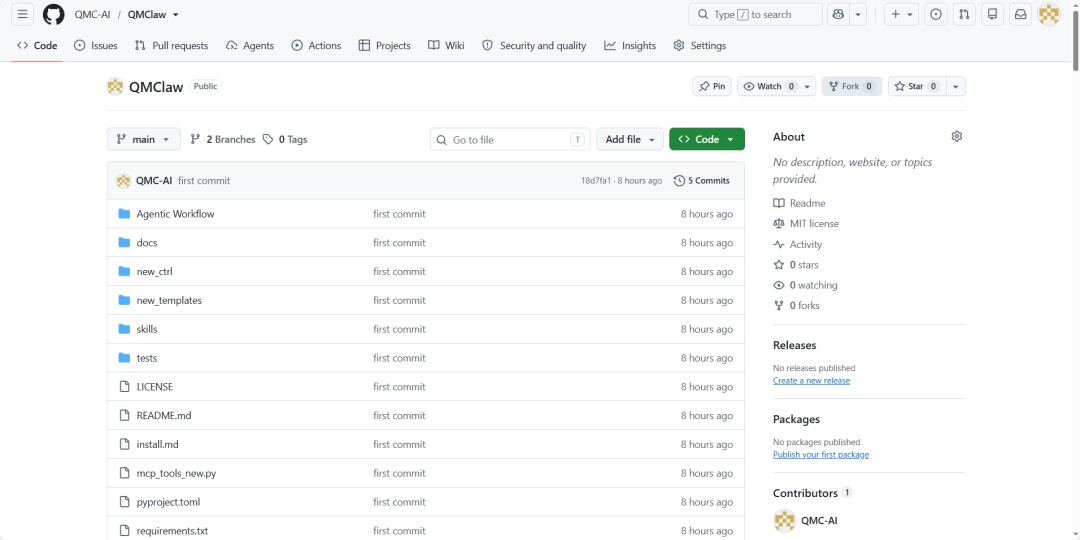Open the Activity link in About
Screen dimensions: 1080x540
[x=798, y=245]
